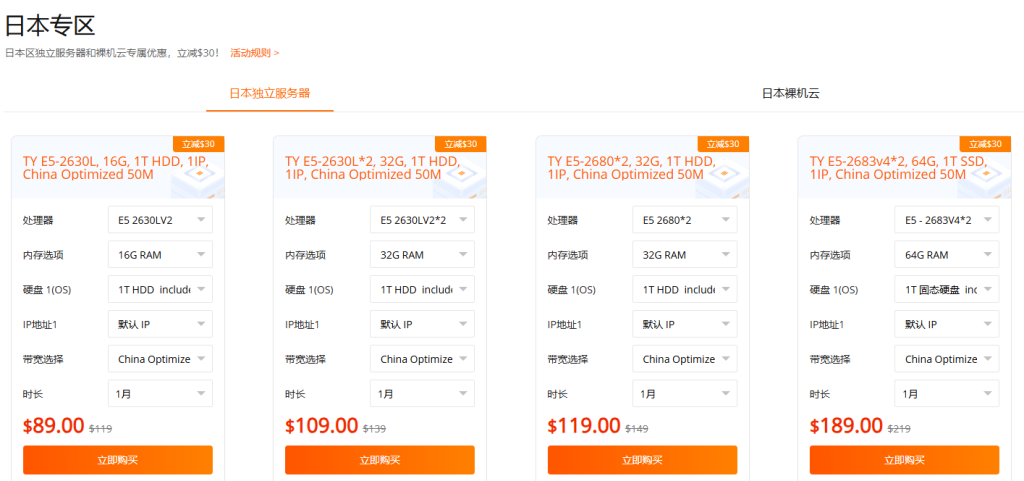The image size is (1024, 481).
Task: Click the 立减$30 badge on E5-2680*2 card
Action: [x=723, y=144]
